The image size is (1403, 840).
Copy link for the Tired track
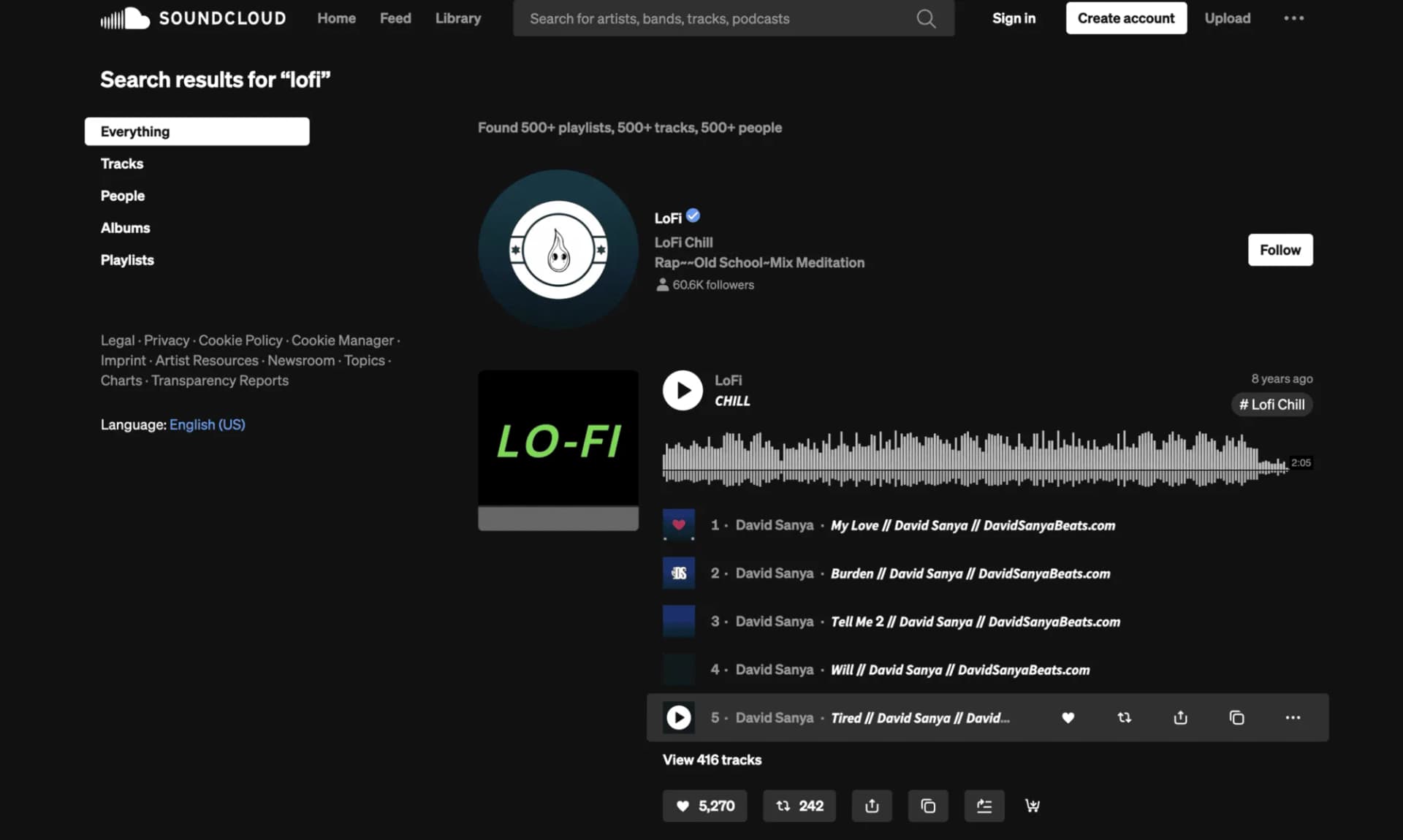tap(1236, 717)
